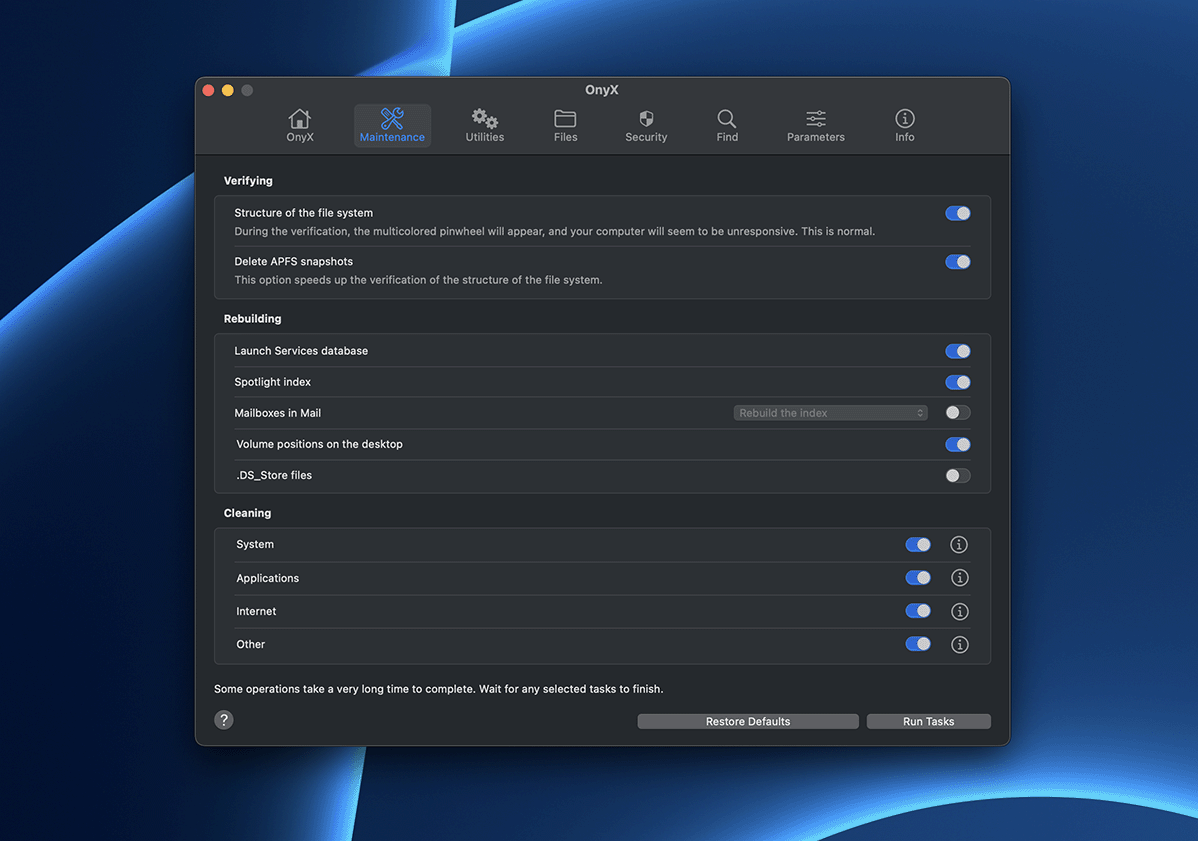The height and width of the screenshot is (841, 1198).
Task: Click the help question mark button
Action: (x=224, y=720)
